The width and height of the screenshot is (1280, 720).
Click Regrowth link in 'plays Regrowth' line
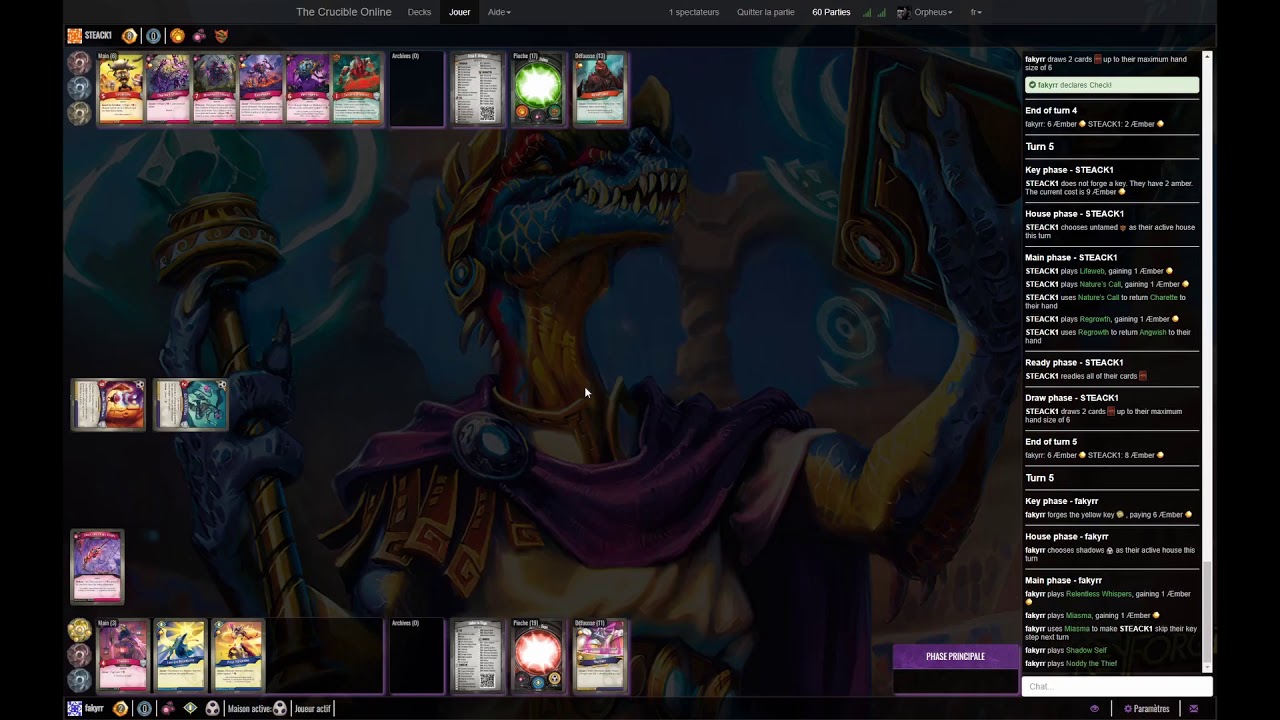[1095, 319]
